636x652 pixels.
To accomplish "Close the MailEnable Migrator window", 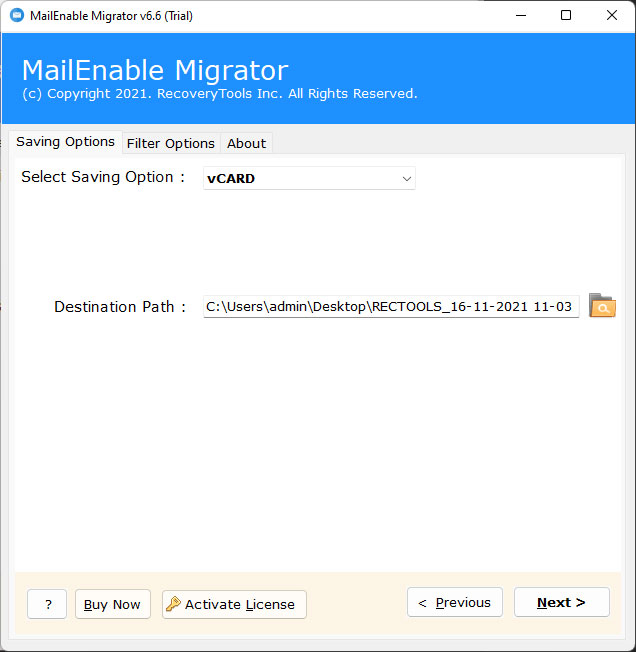I will (x=611, y=15).
